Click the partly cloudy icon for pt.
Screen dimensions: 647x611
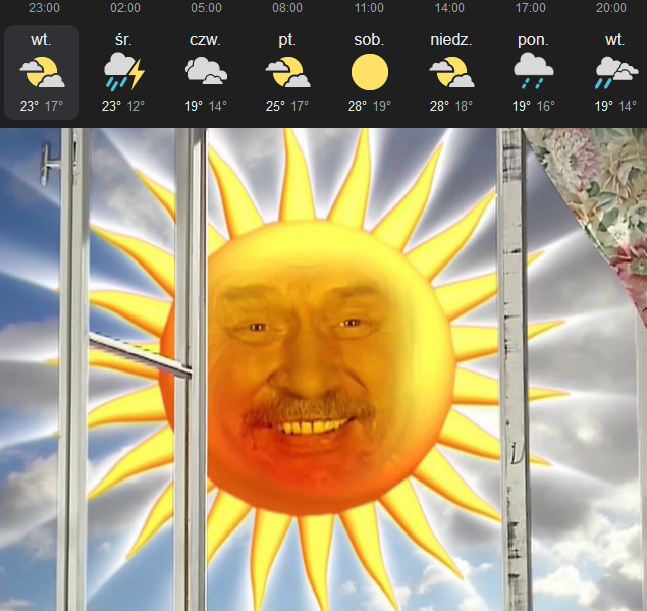(286, 72)
